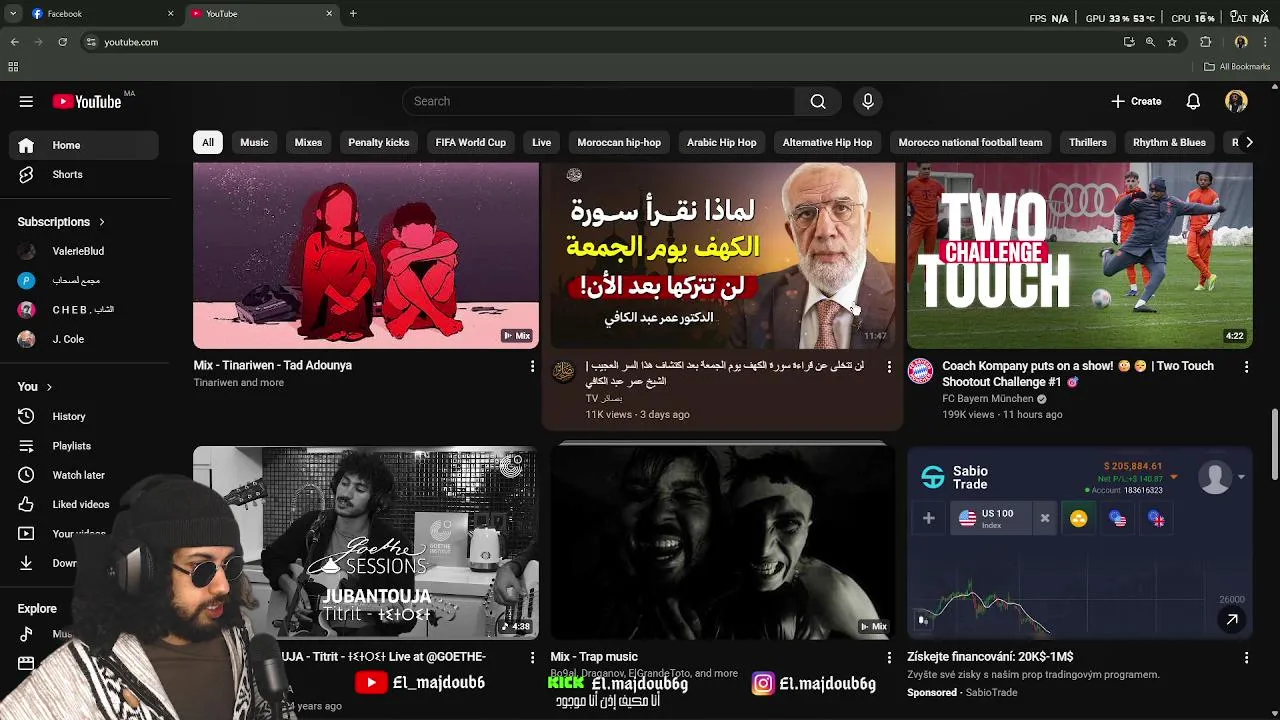Open options for Two Touch Shootout video
The width and height of the screenshot is (1280, 720).
[1246, 367]
